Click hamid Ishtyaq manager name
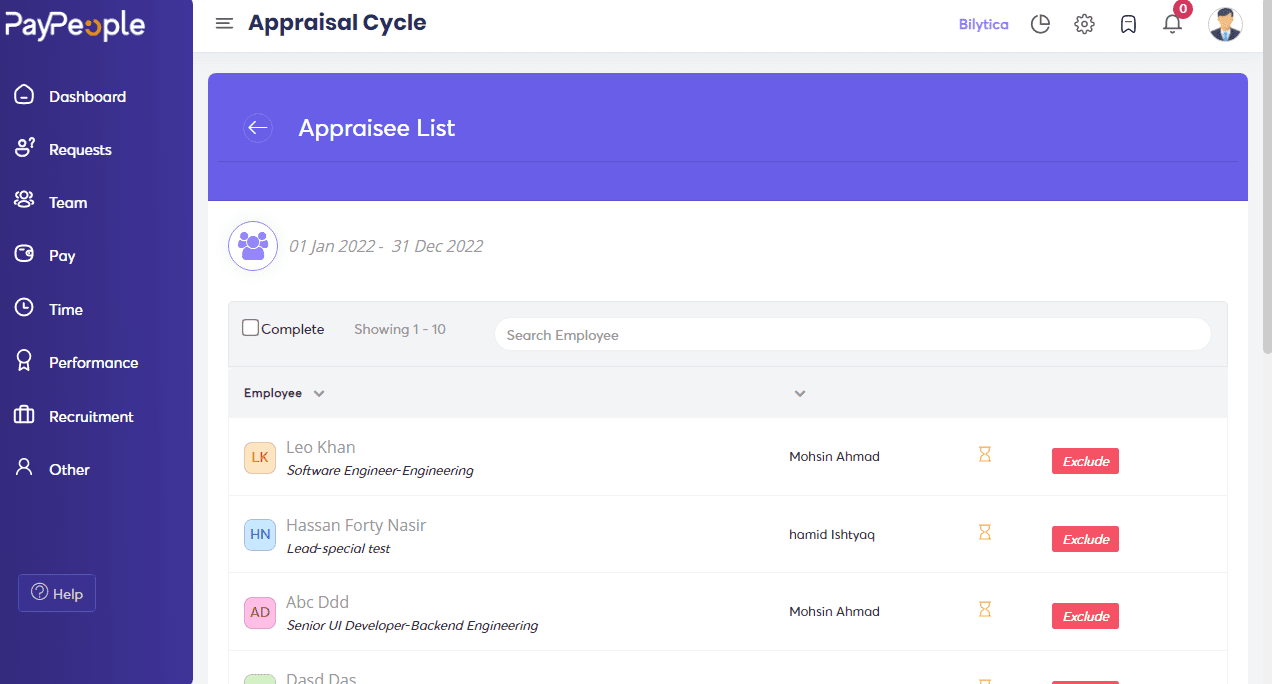 832,535
